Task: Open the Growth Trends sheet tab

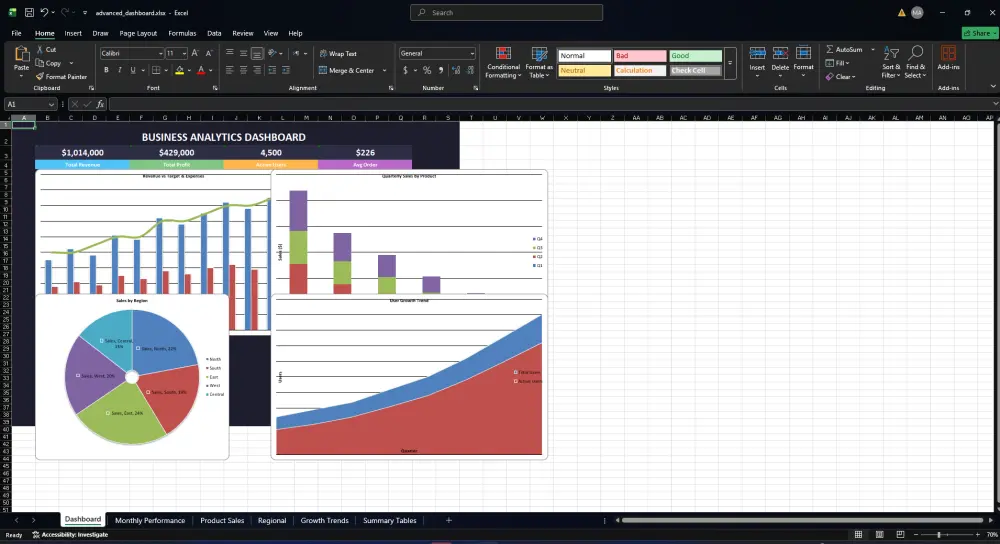Action: click(325, 520)
